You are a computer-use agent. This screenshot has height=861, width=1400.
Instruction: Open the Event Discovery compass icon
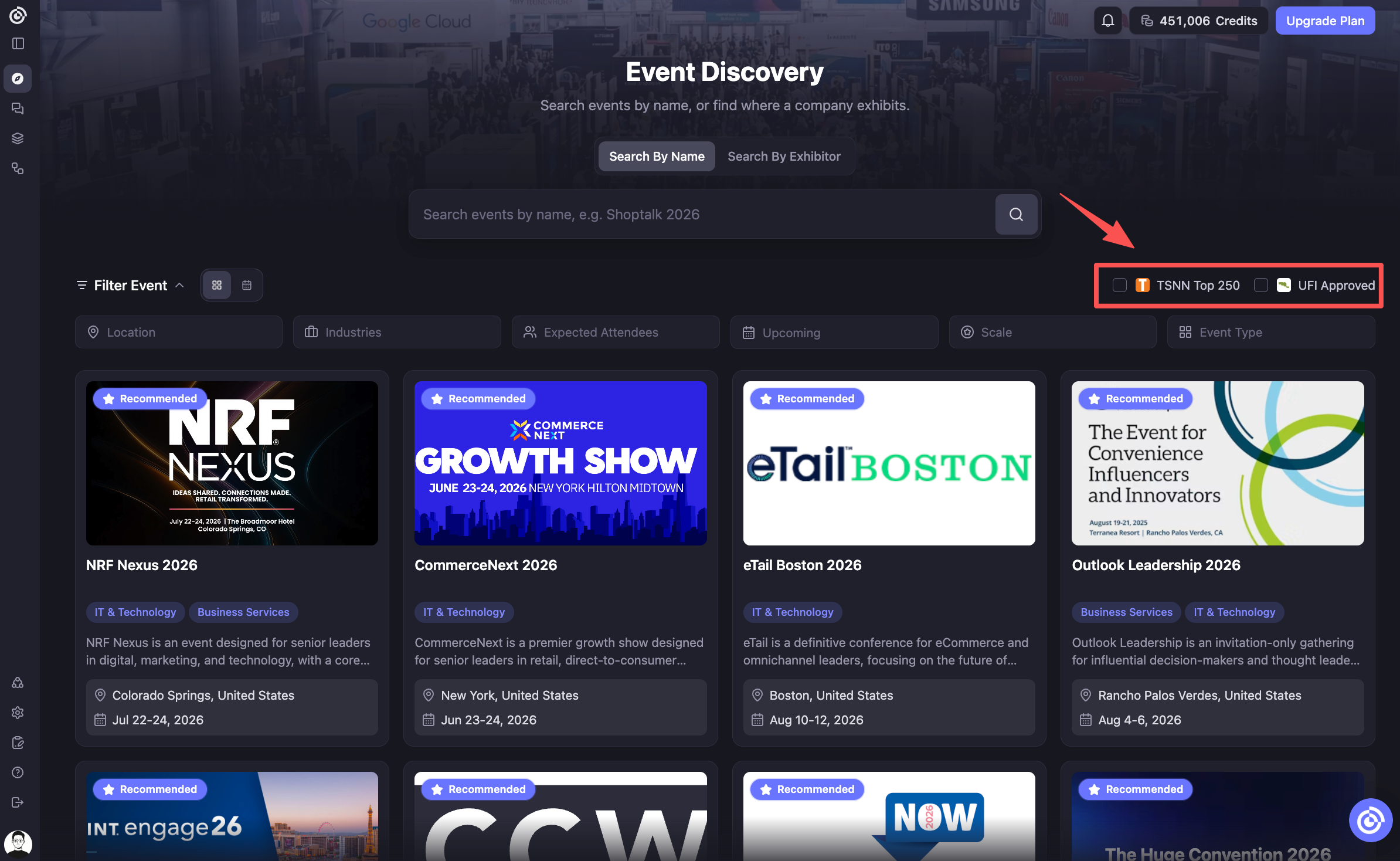(x=18, y=79)
